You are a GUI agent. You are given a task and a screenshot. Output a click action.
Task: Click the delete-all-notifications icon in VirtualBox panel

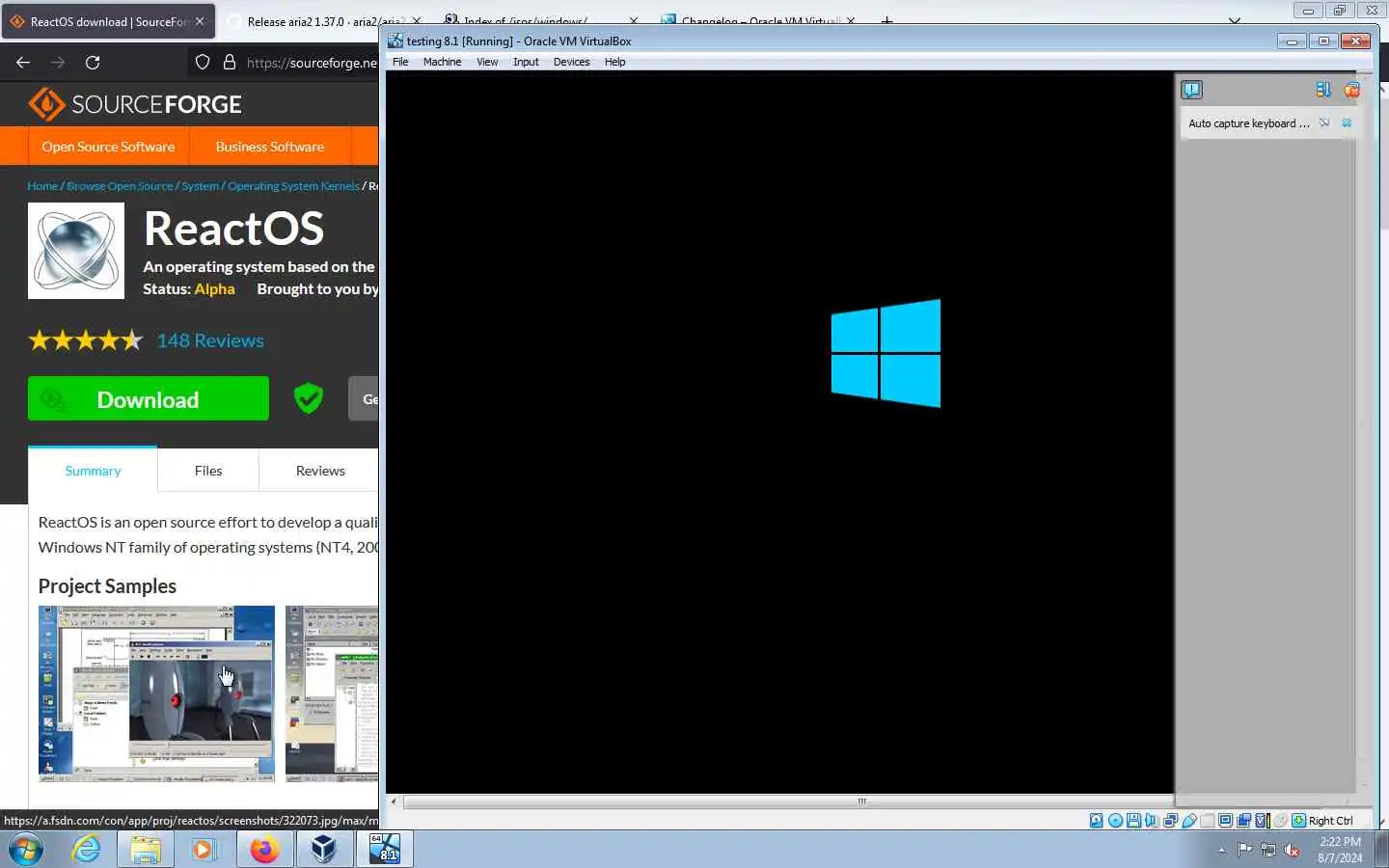point(1351,90)
